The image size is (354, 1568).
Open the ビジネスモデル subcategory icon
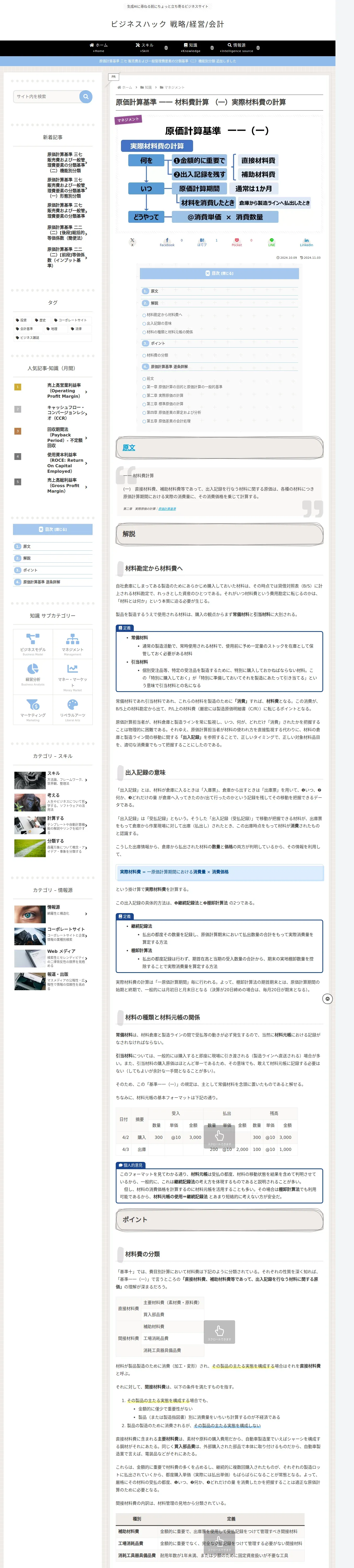coord(33,643)
